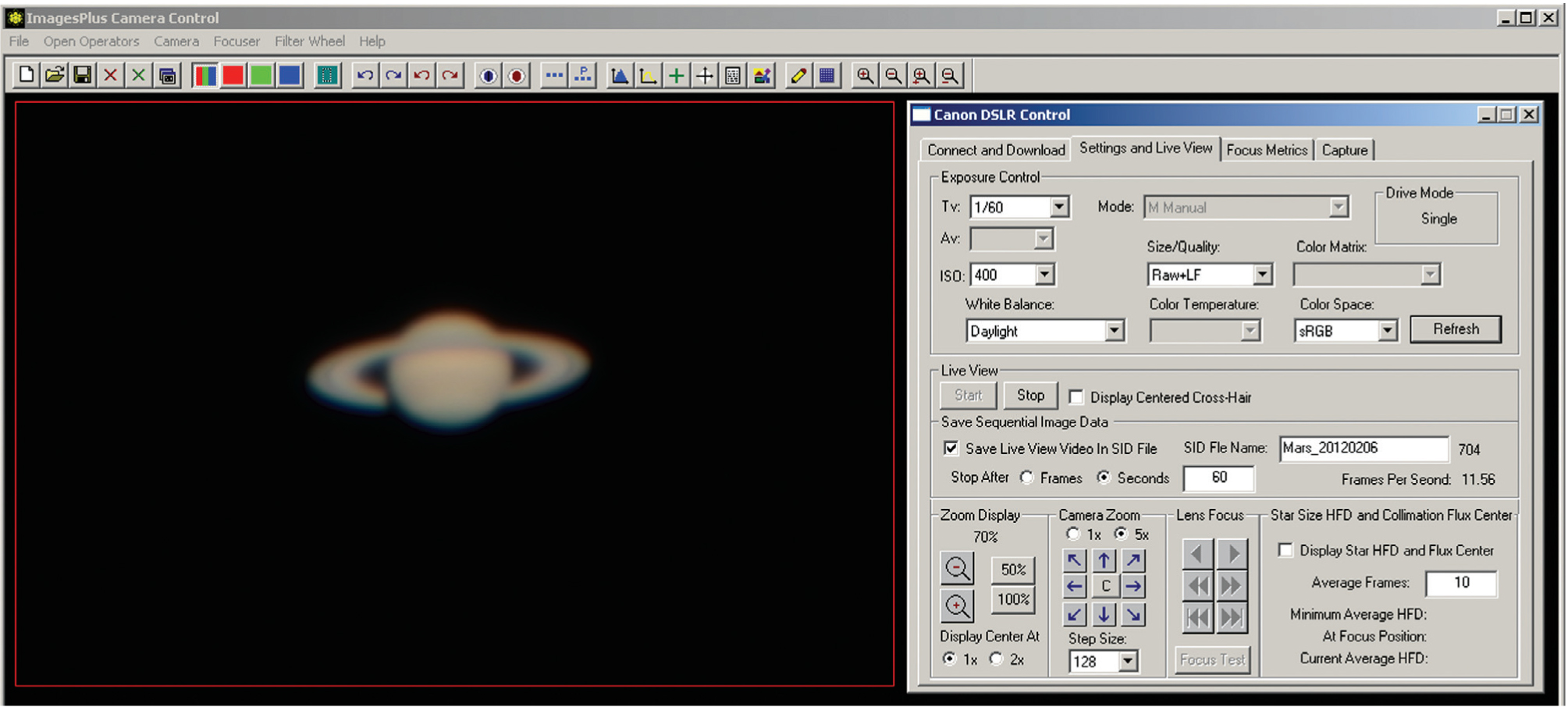Click the blue circle toolbar icon
The height and width of the screenshot is (707, 1568).
[488, 76]
